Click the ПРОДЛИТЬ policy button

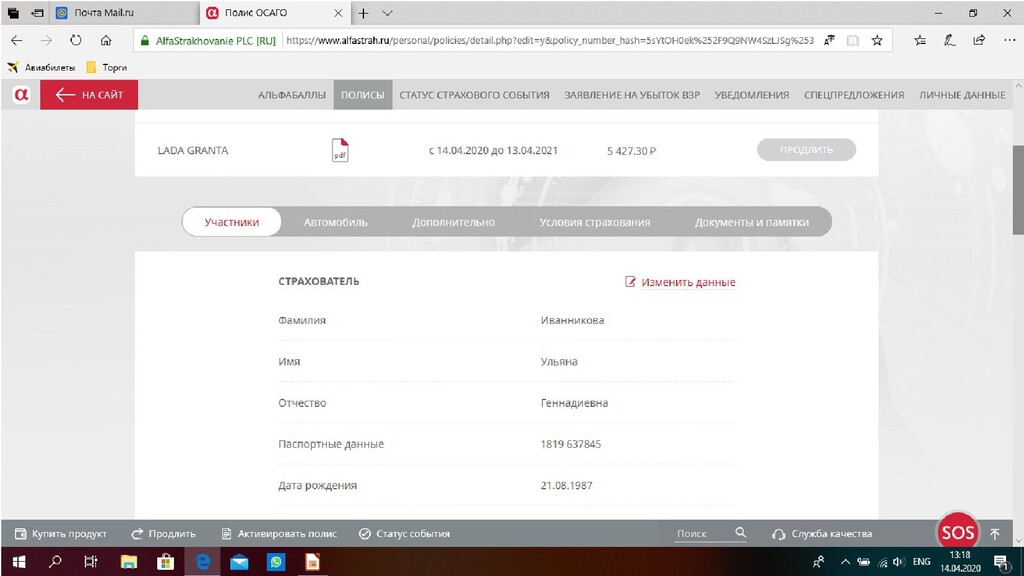806,150
